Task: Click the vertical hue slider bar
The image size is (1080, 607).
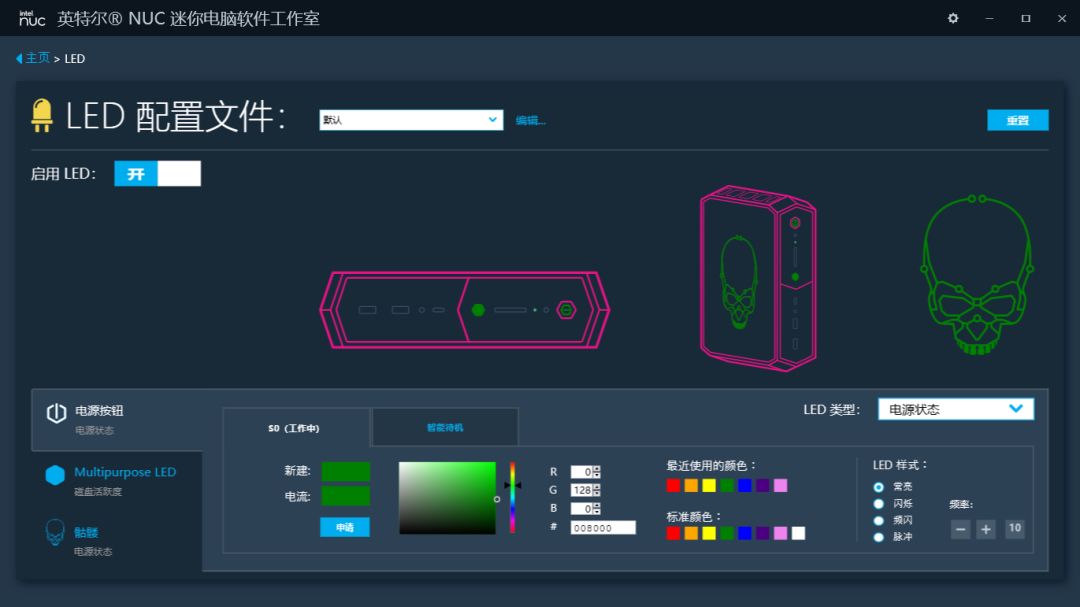Action: pyautogui.click(x=512, y=497)
